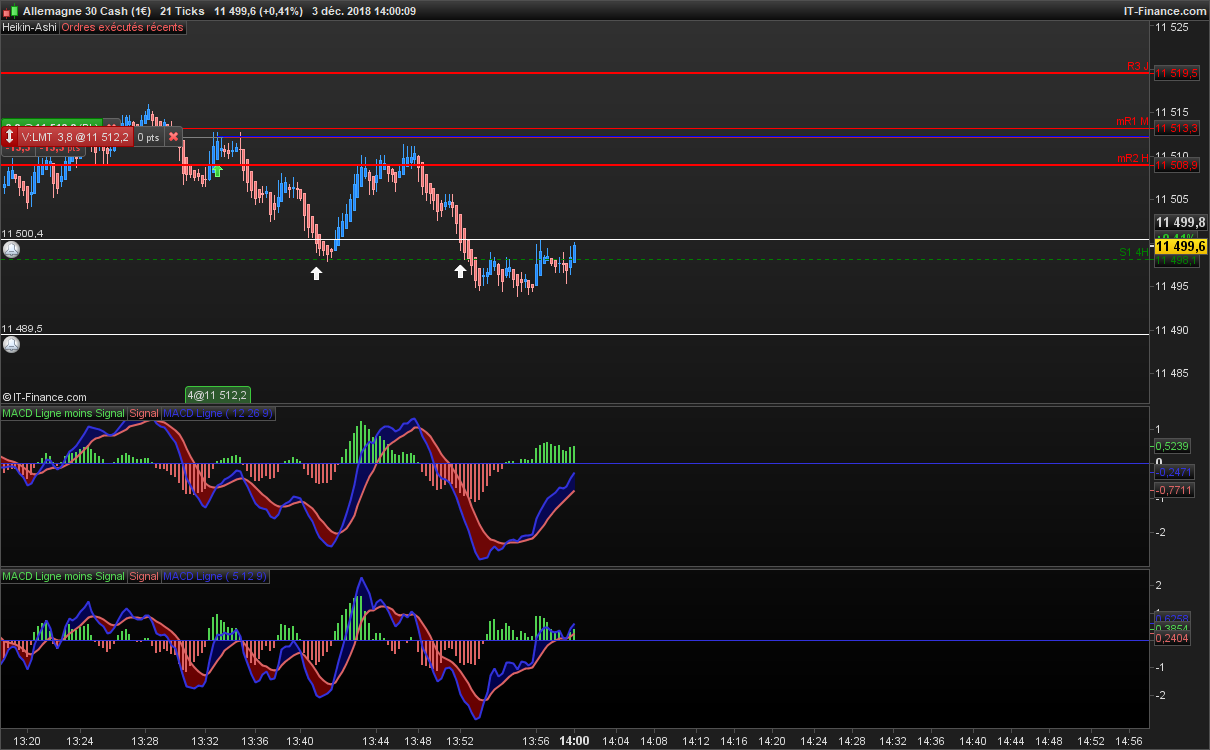Click the mR1 M pivot label
The height and width of the screenshot is (750, 1210).
[1132, 122]
